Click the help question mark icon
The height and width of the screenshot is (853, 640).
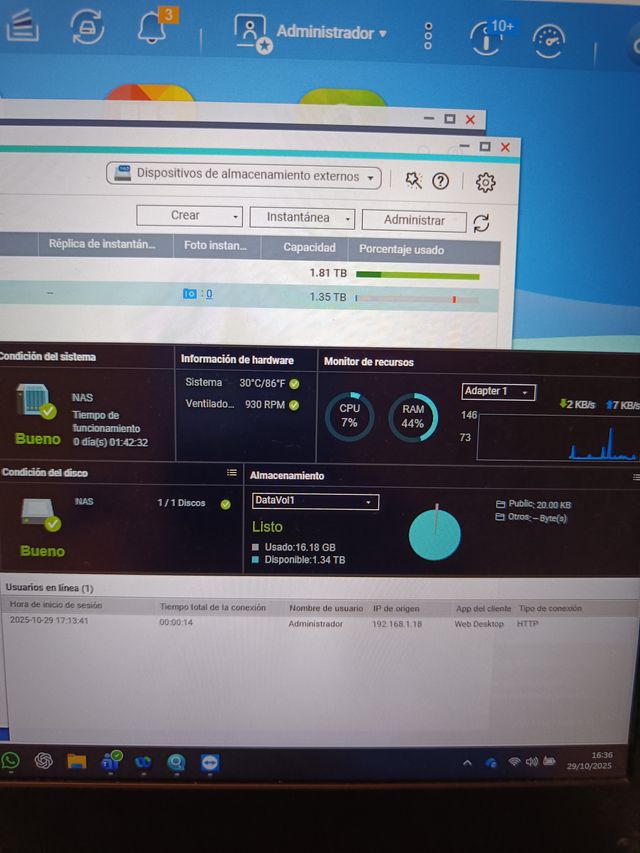440,180
